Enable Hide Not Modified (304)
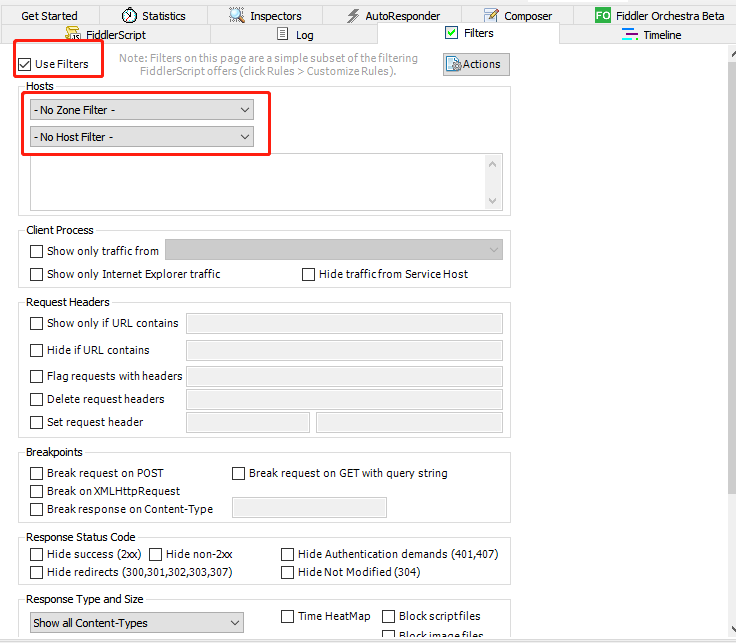The width and height of the screenshot is (736, 643). (x=287, y=572)
